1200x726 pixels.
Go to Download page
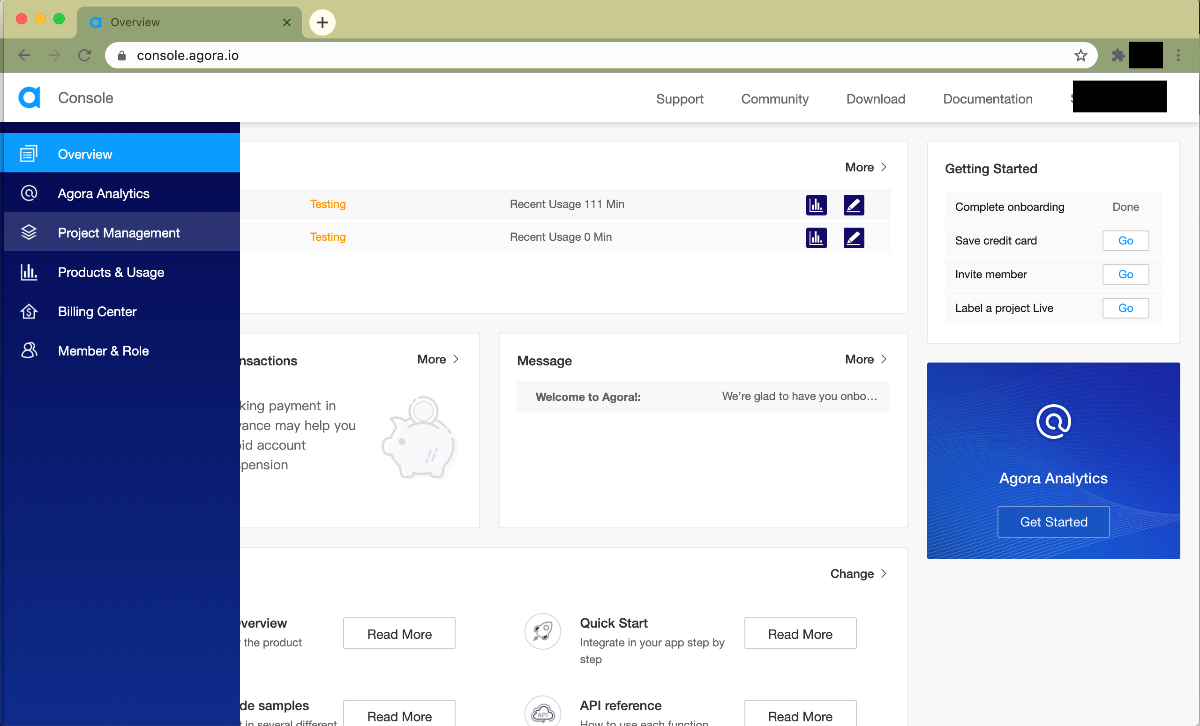coord(876,99)
